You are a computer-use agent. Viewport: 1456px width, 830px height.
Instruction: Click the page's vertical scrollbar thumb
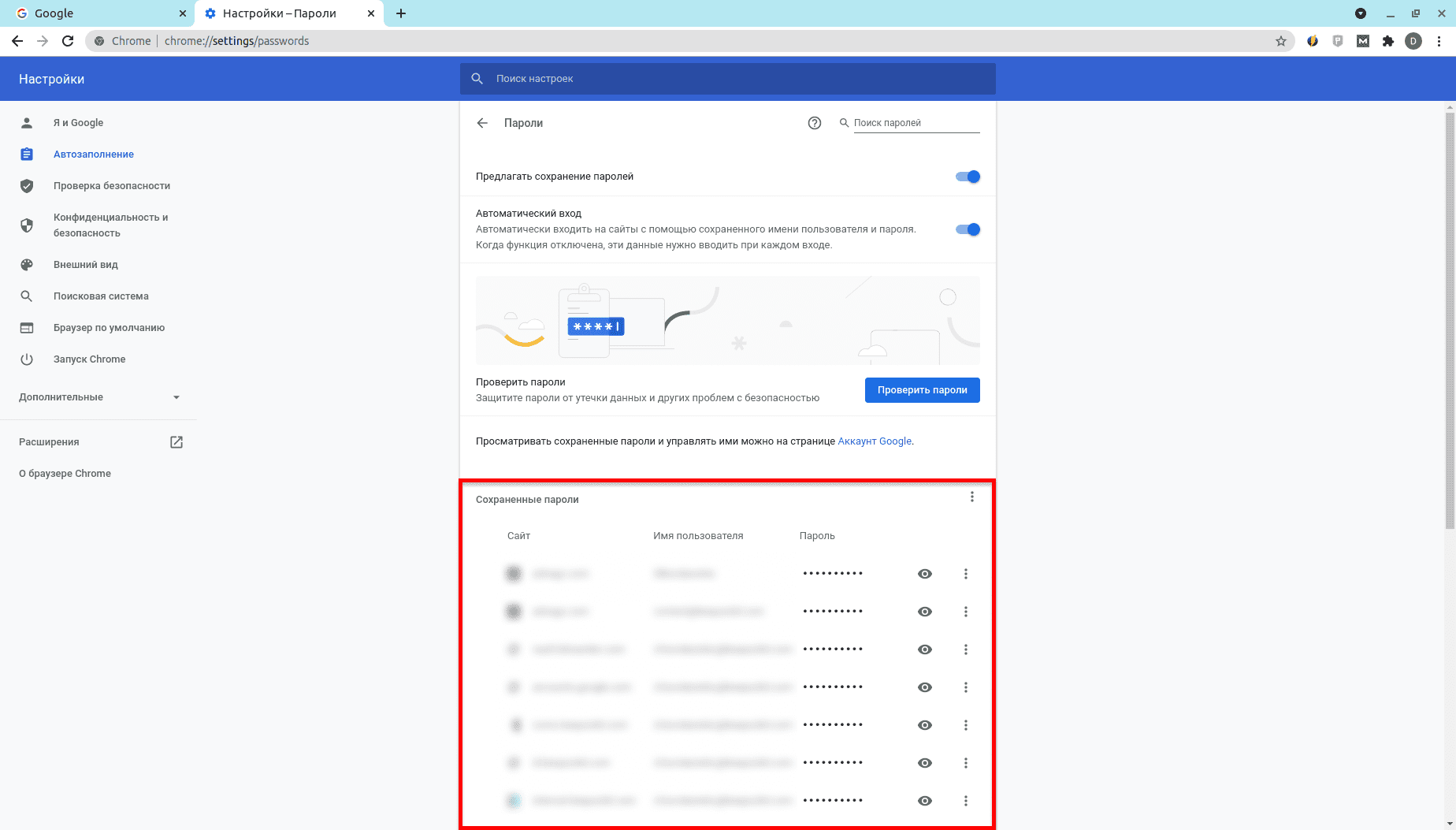tap(1450, 315)
